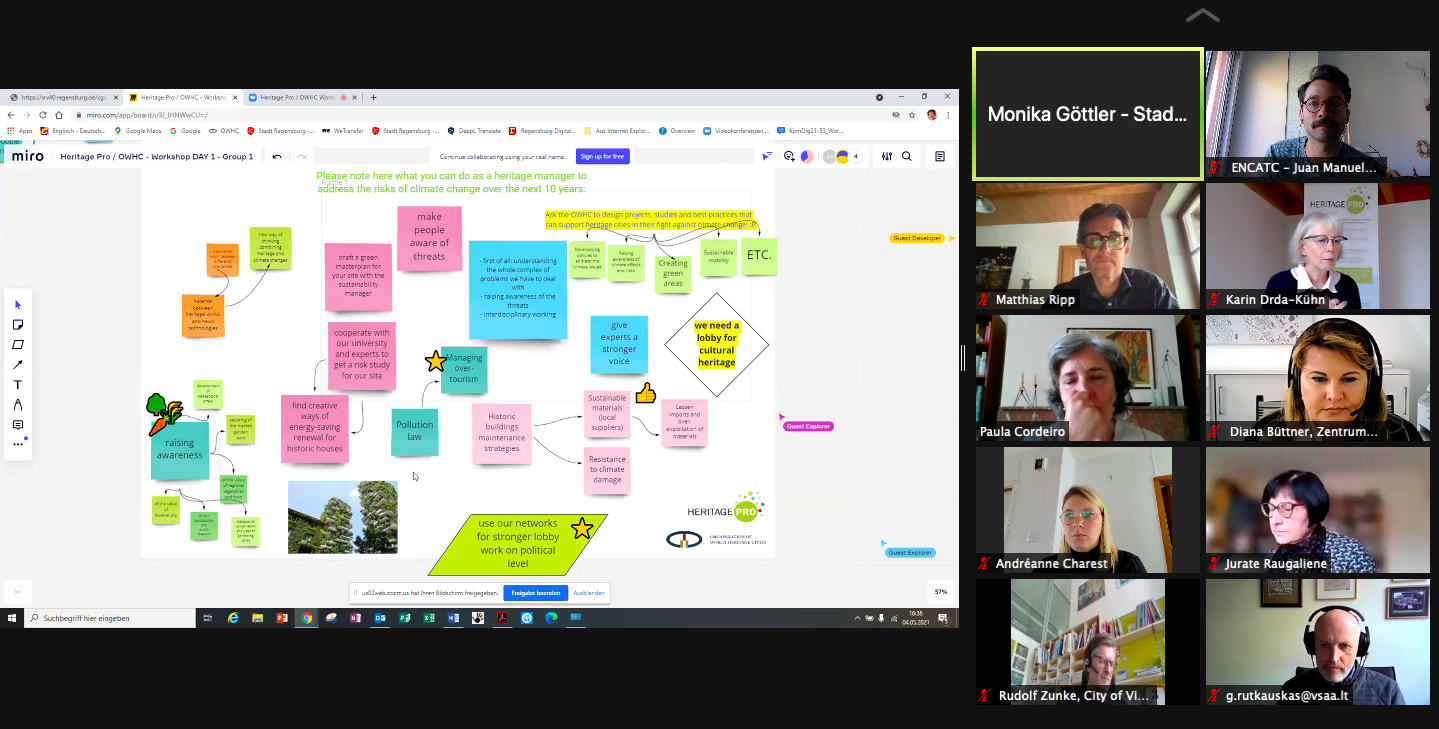Open more tools in Miro toolbar
This screenshot has width=1439, height=729.
pyautogui.click(x=17, y=444)
